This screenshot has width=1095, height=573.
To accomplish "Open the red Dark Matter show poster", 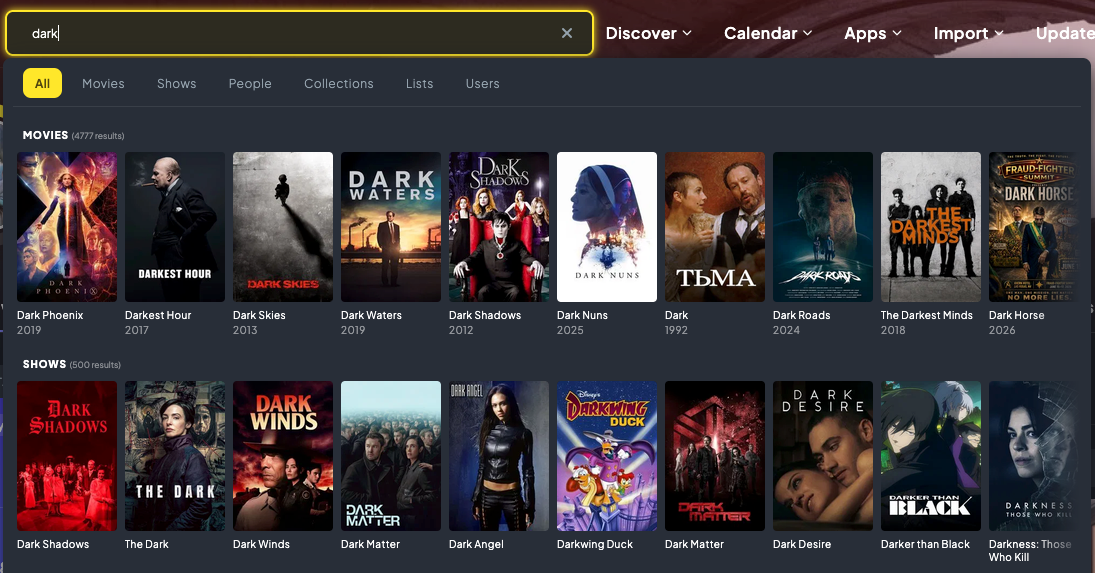I will click(x=715, y=456).
